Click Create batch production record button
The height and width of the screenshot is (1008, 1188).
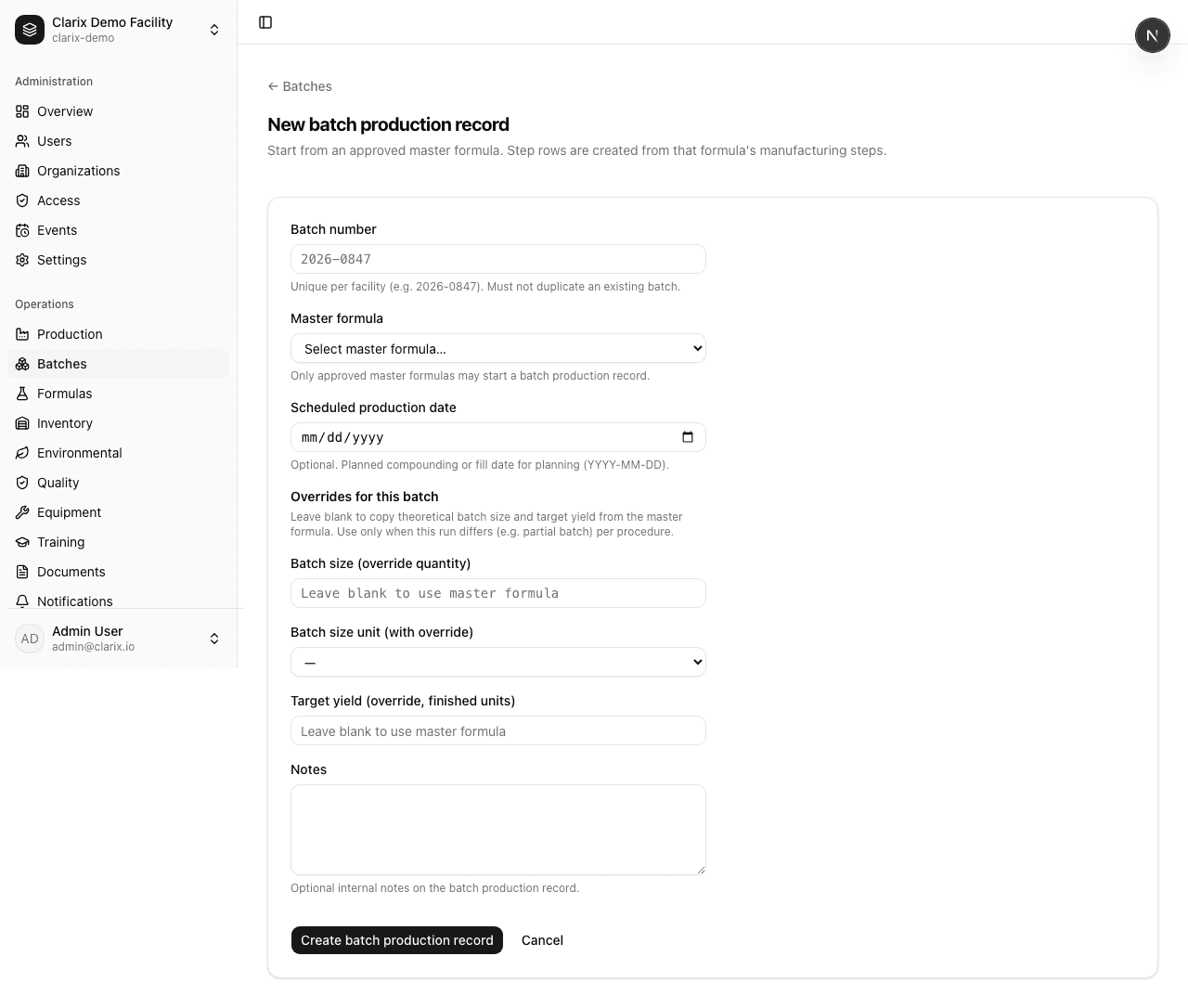(x=397, y=940)
